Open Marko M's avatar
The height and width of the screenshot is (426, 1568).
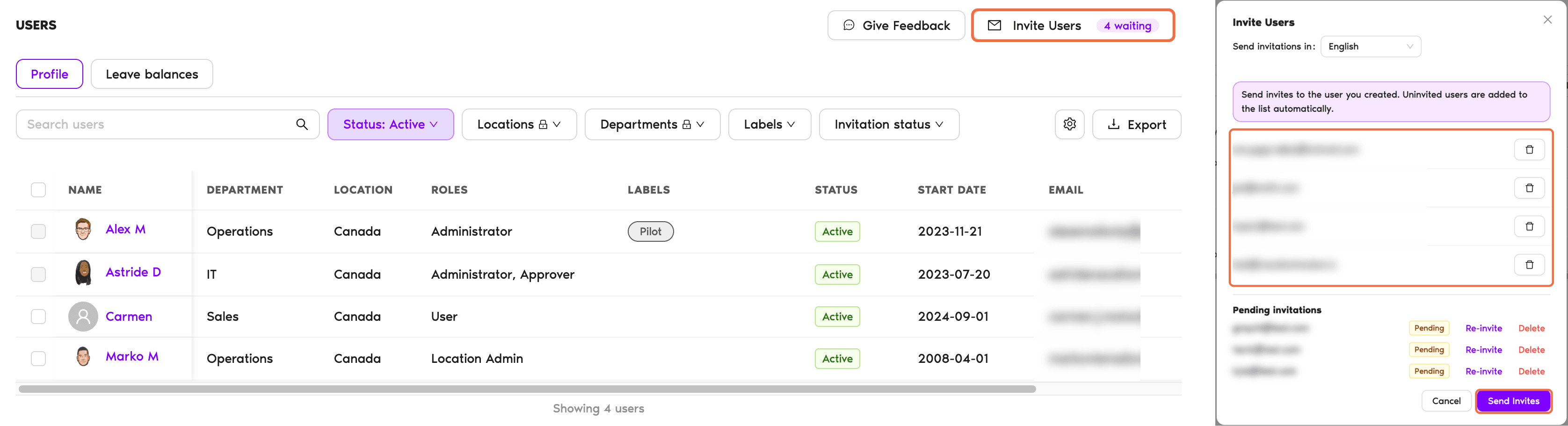point(83,357)
